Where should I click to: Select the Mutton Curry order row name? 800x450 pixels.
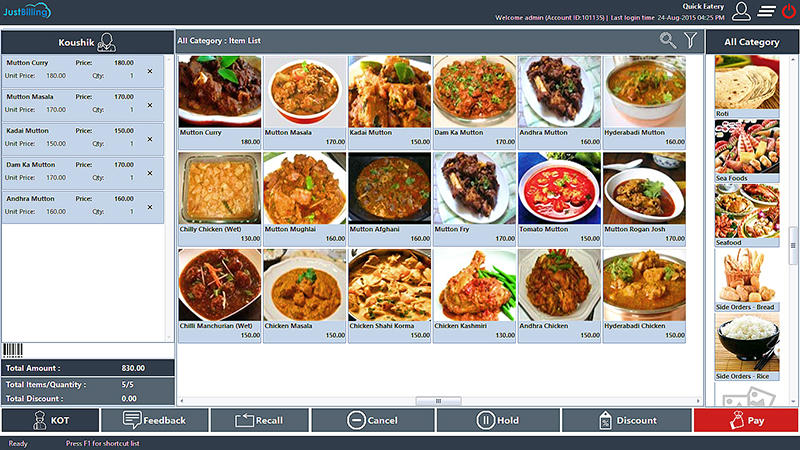click(x=27, y=63)
